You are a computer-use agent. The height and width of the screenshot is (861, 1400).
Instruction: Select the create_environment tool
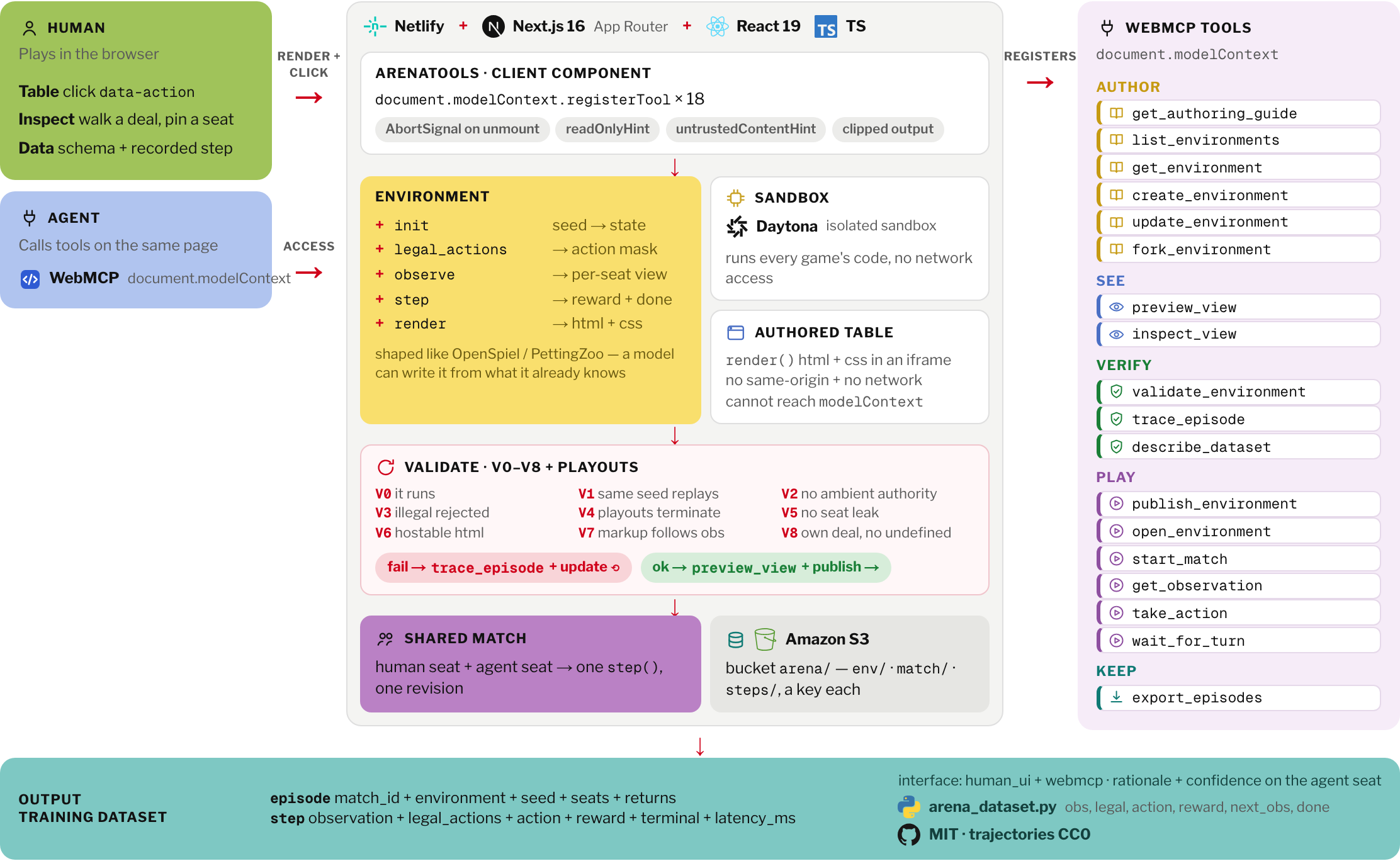pos(1238,195)
